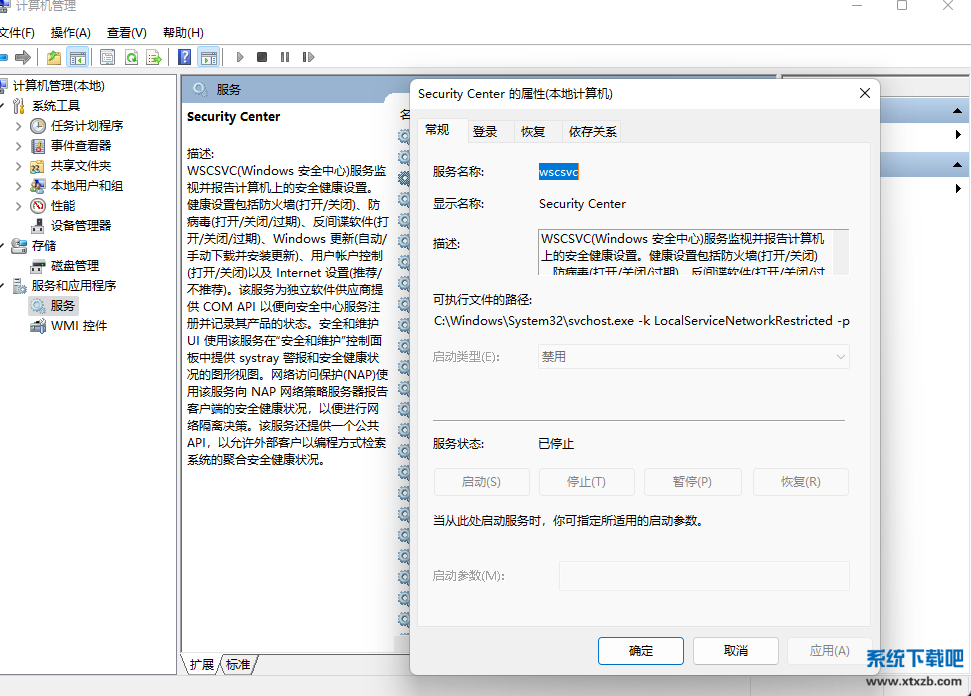Toggle the show/hide action pane toolbar icon
The height and width of the screenshot is (696, 971).
point(209,58)
